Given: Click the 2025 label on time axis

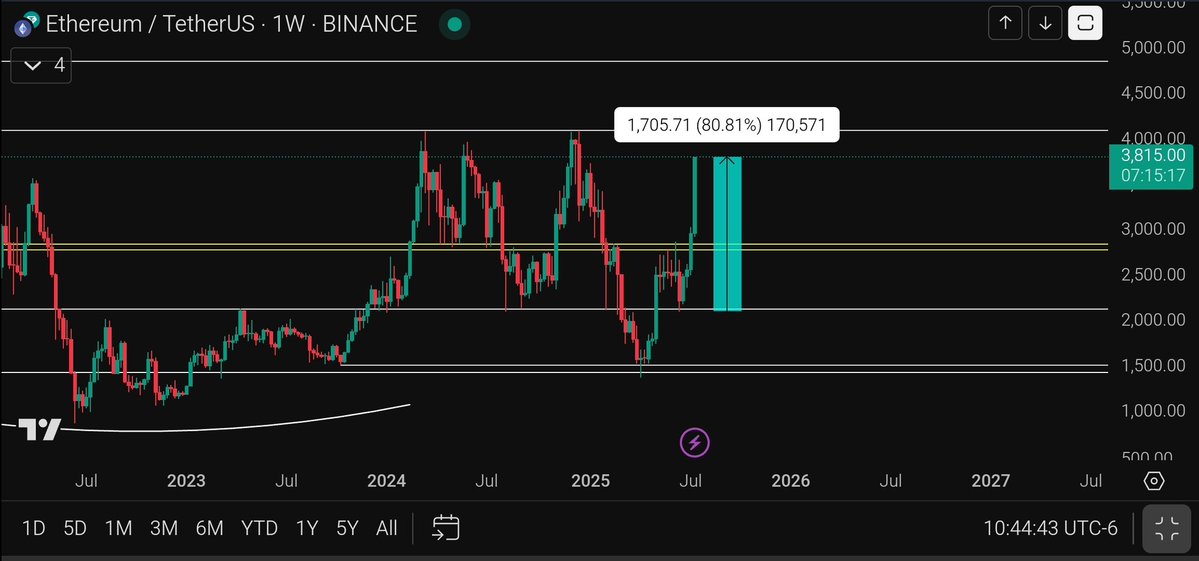Looking at the screenshot, I should pos(590,481).
